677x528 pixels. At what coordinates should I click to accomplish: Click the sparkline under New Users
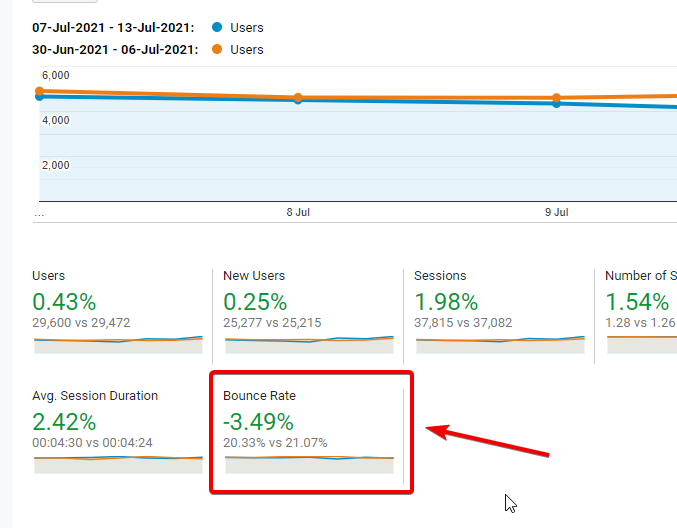(x=309, y=345)
